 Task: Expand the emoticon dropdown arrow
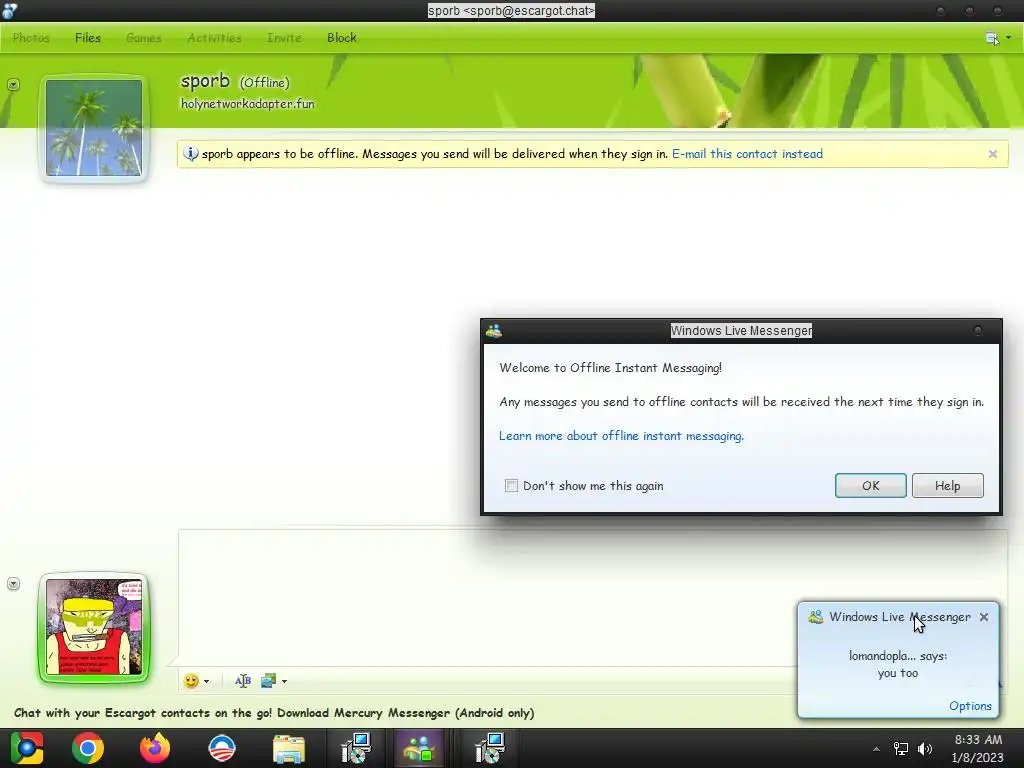tap(206, 682)
